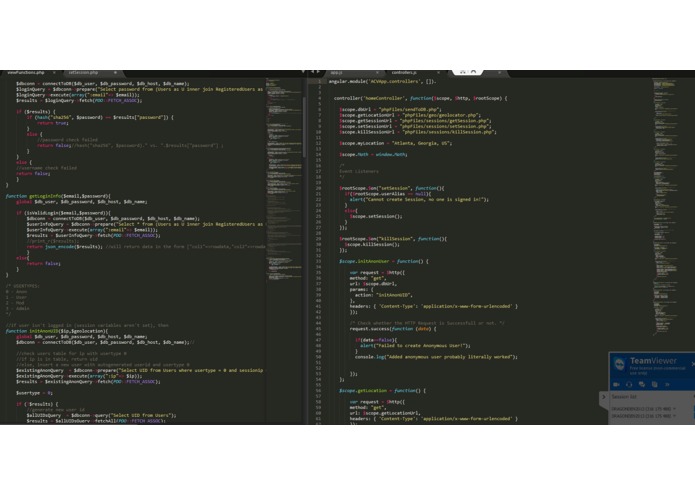Click the Session list header
The image size is (695, 494).
tap(624, 397)
